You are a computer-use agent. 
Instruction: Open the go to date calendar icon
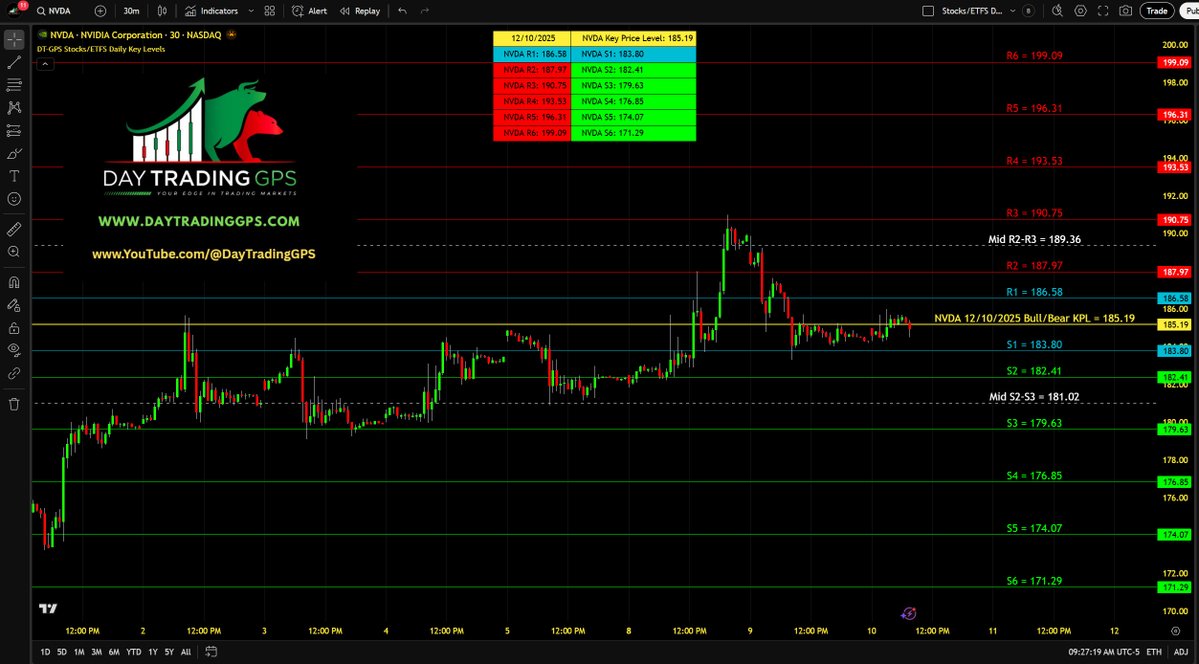(x=211, y=652)
